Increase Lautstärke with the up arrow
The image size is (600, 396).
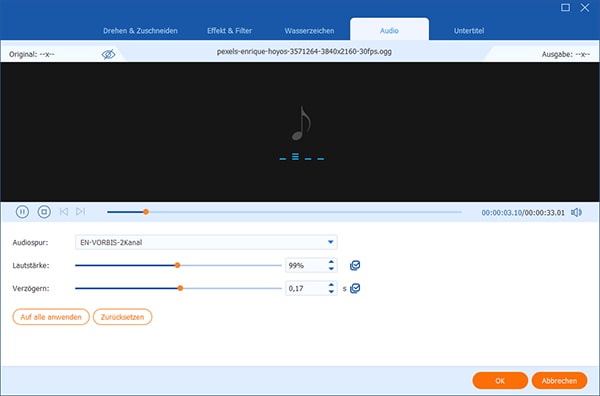pyautogui.click(x=331, y=262)
